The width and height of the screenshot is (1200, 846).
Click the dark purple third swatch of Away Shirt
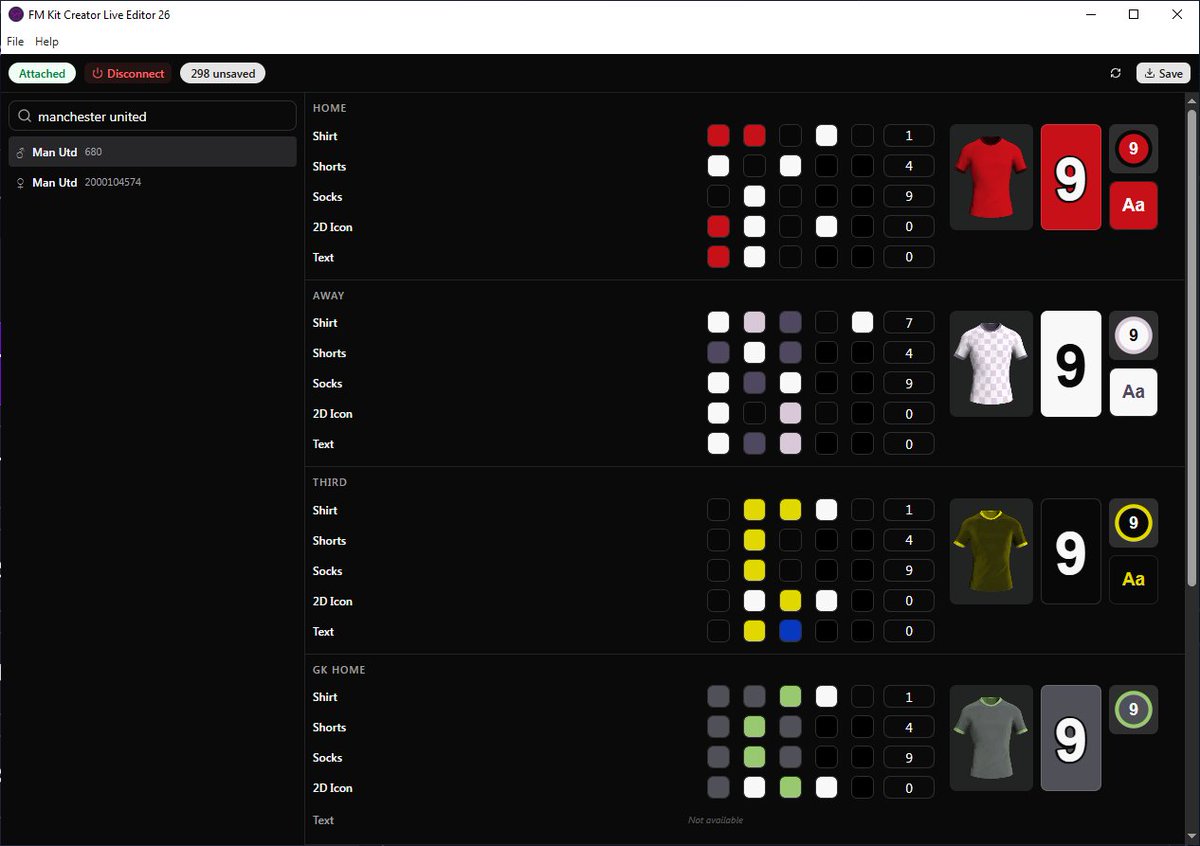tap(790, 322)
